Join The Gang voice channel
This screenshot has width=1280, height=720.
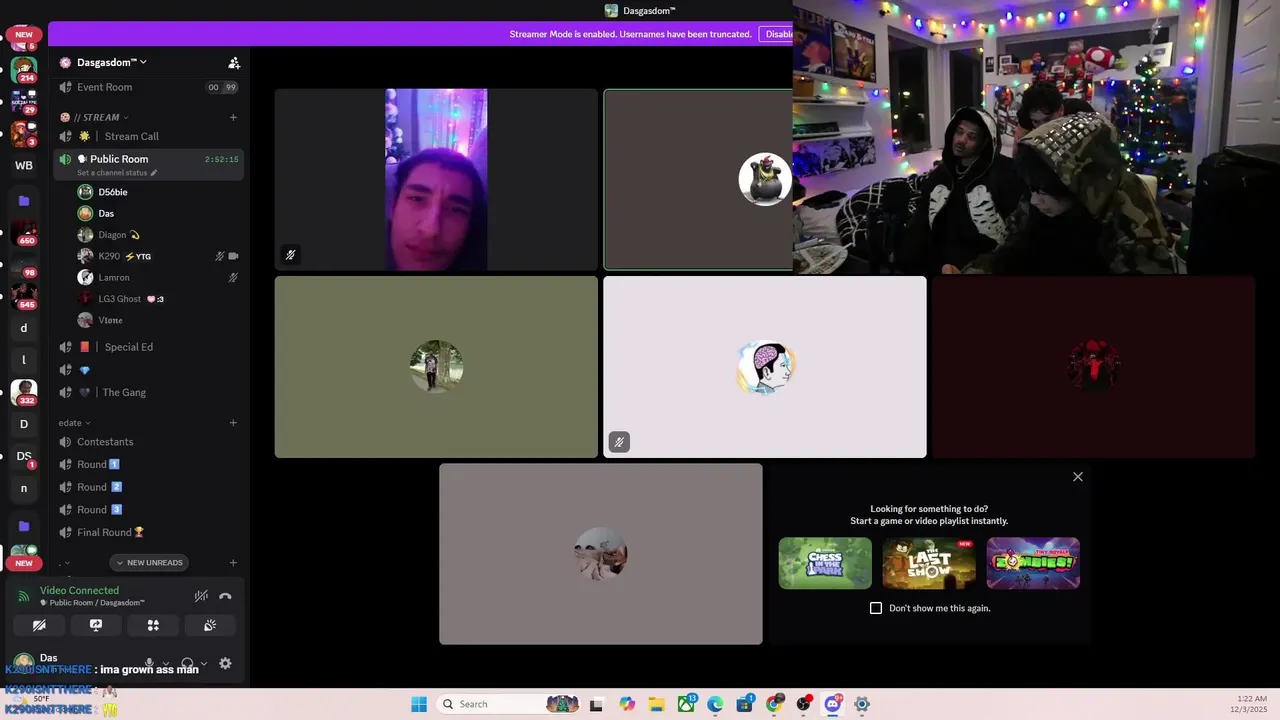click(148, 392)
